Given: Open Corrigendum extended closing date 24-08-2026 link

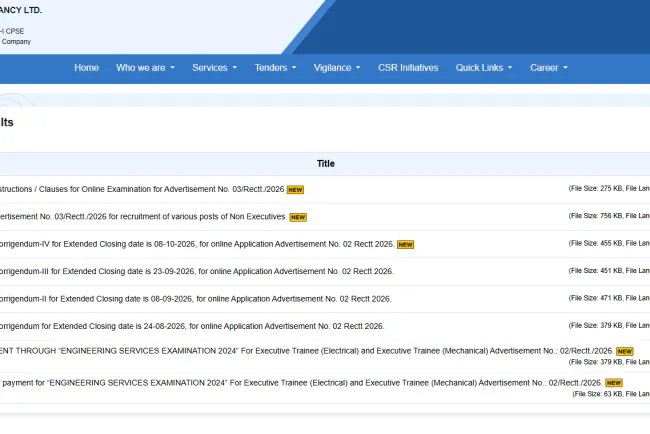Looking at the screenshot, I should (192, 326).
